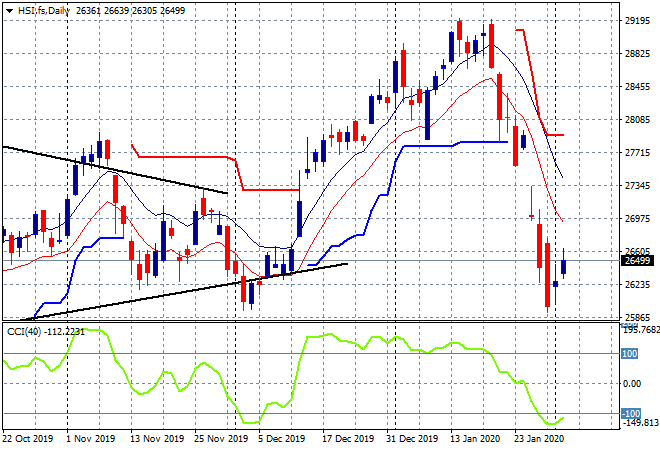
Task: Click the CCI 195.7682 axis label
Action: pos(641,329)
